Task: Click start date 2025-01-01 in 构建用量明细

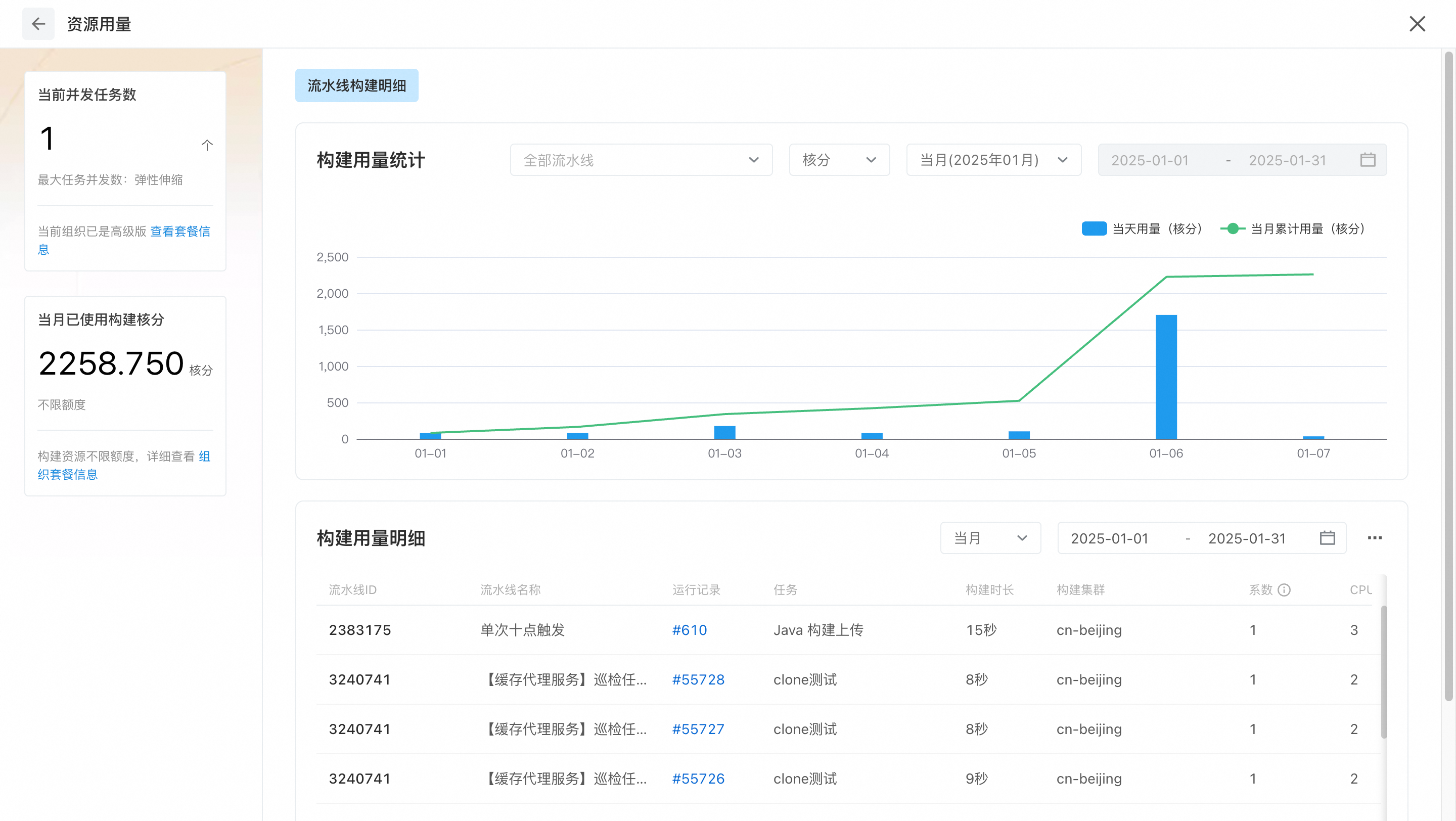Action: coord(1110,538)
